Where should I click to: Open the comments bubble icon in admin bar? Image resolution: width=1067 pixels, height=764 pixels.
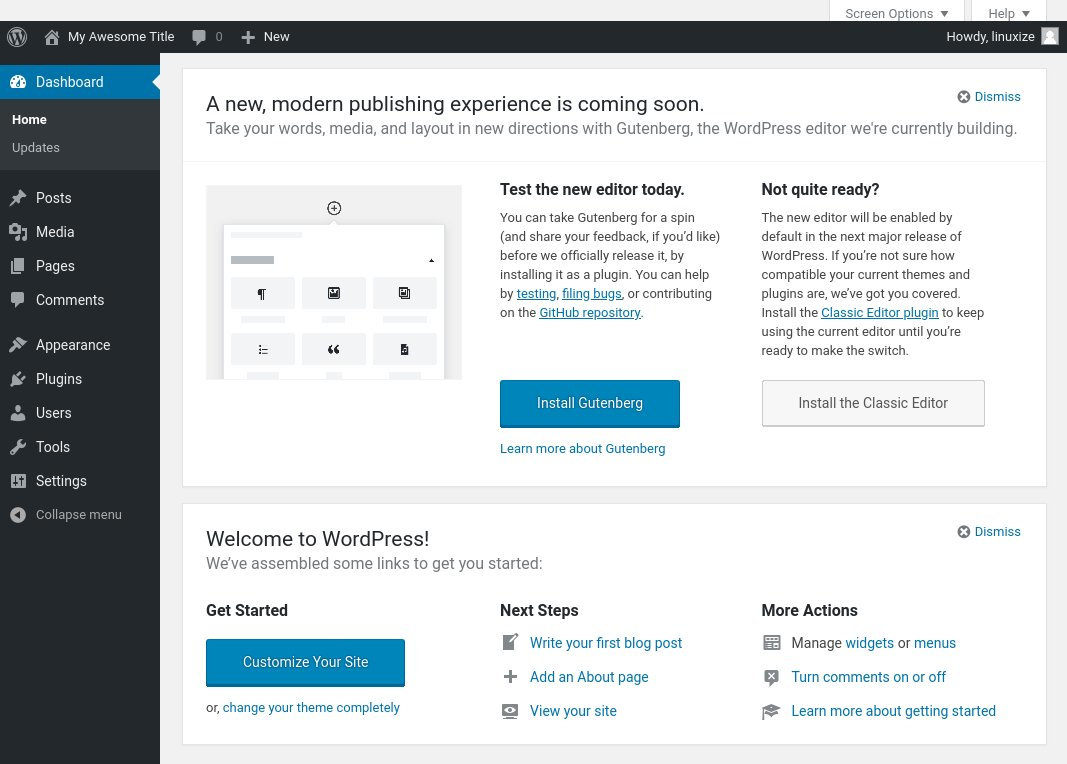199,37
